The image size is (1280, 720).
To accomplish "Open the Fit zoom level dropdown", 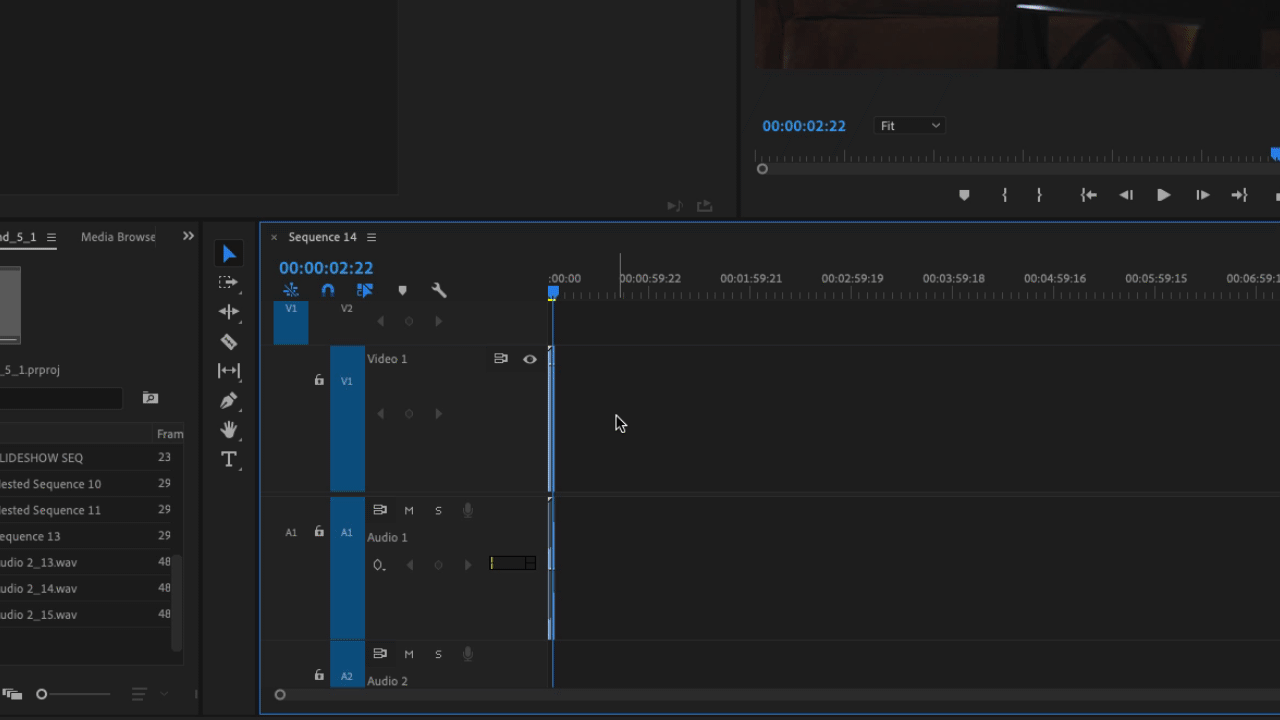I will point(909,125).
